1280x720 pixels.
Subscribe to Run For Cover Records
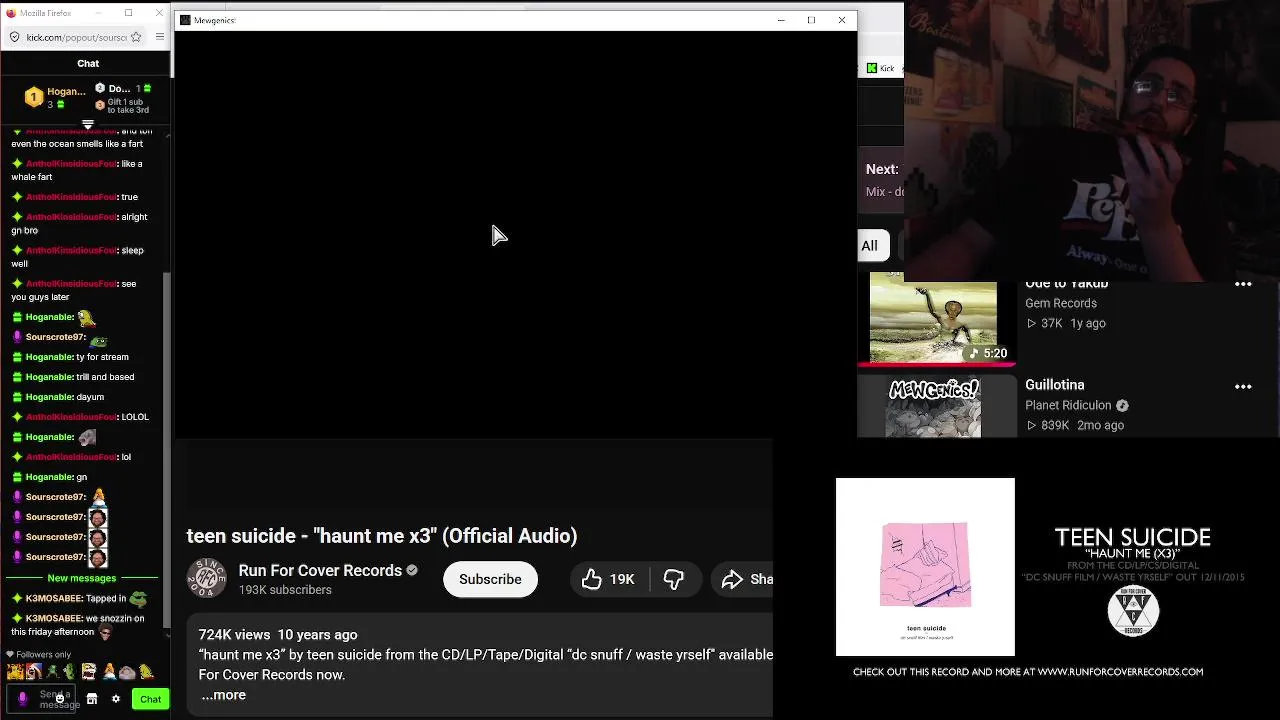tap(490, 579)
